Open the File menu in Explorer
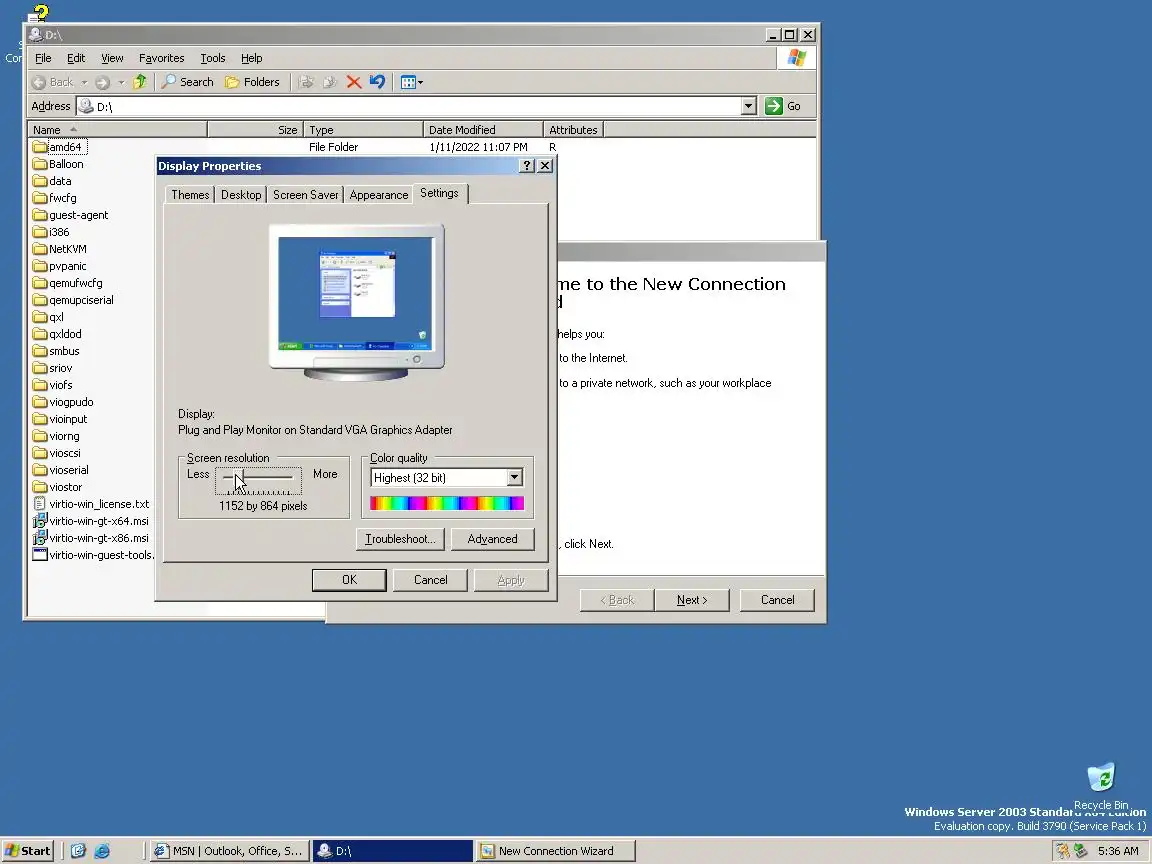Screen dimensions: 1152x864 click(x=43, y=58)
